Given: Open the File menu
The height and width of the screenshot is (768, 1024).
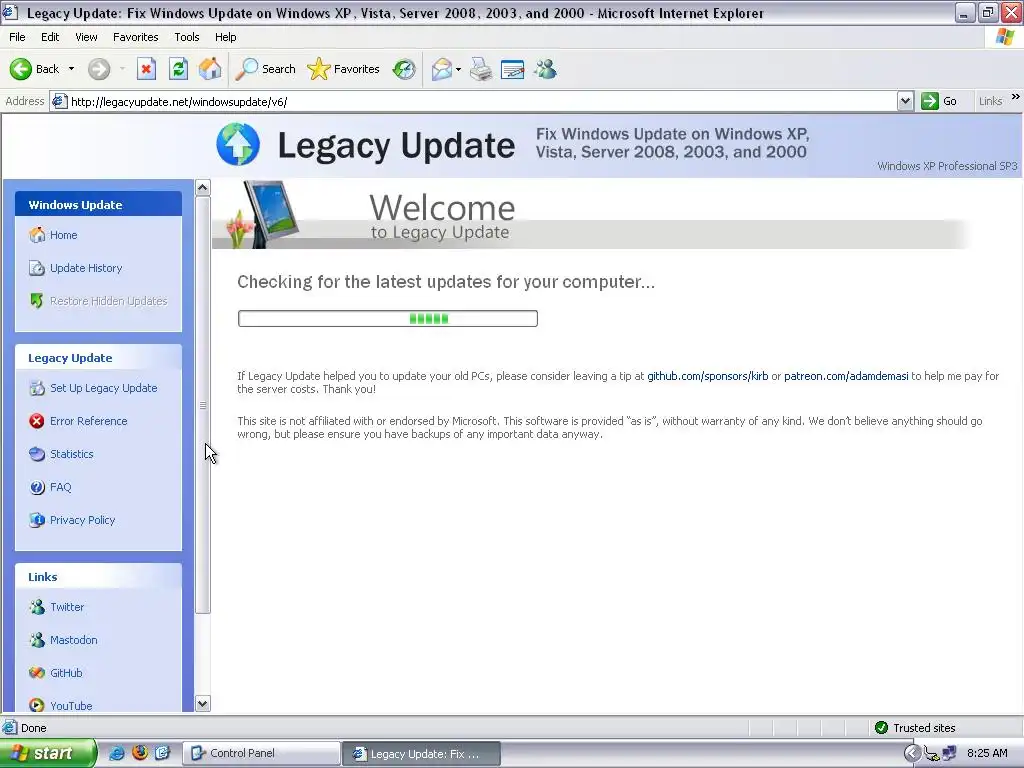Looking at the screenshot, I should tap(17, 37).
